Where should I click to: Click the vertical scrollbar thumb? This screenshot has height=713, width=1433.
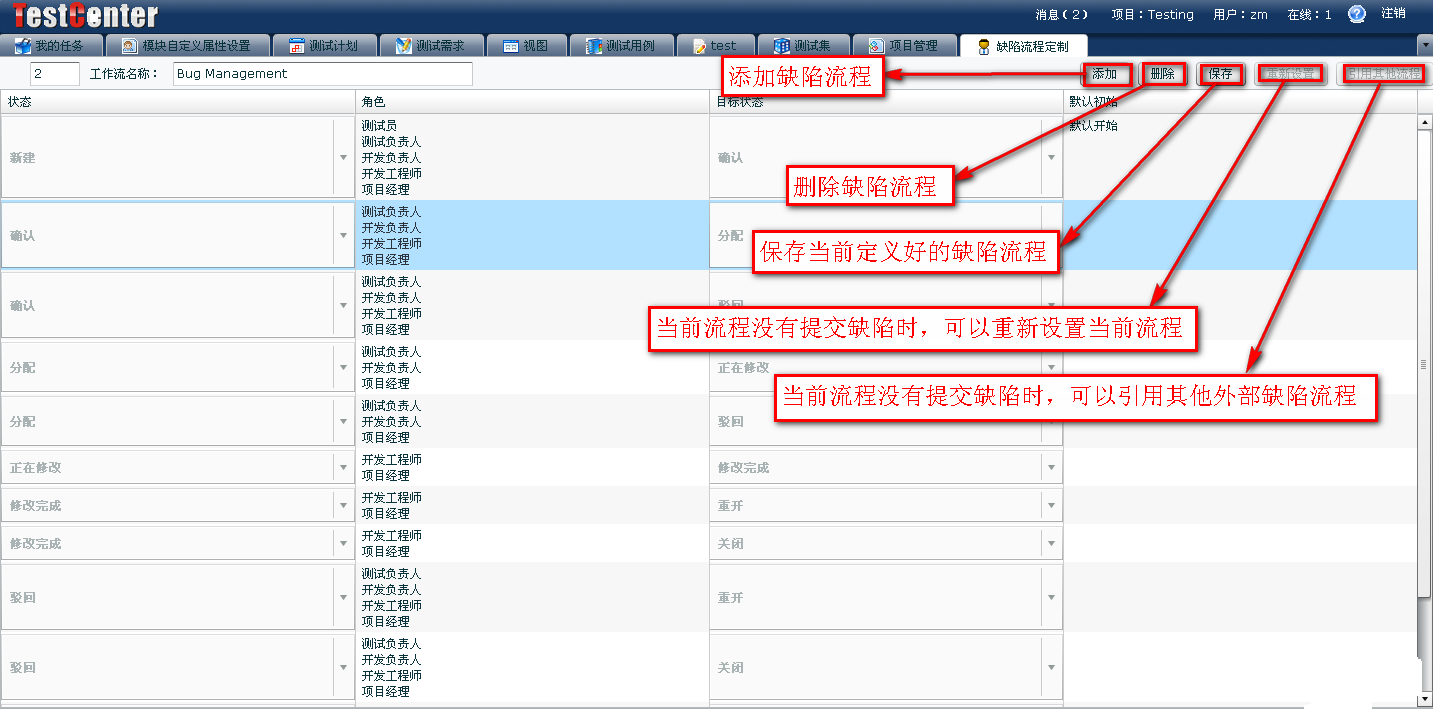point(1425,363)
